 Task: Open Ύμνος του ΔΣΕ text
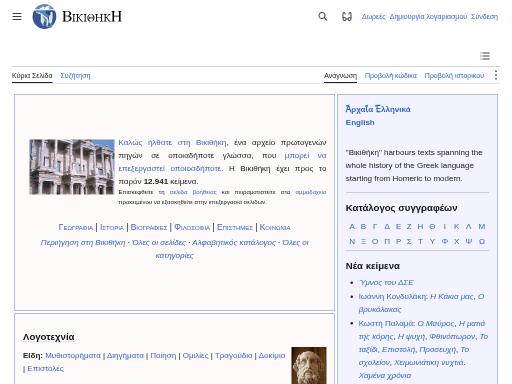coord(386,283)
